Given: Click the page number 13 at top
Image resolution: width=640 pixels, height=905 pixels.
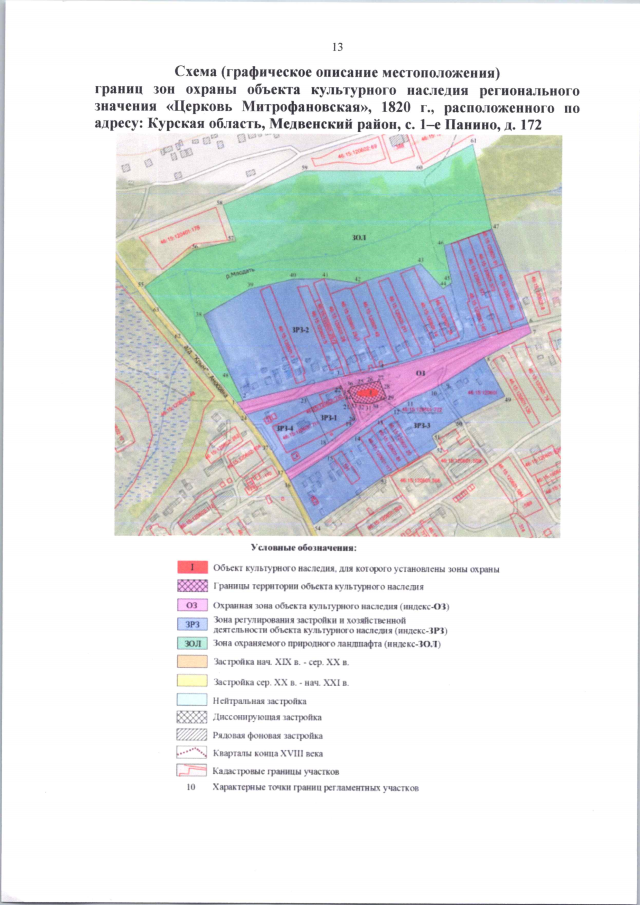Looking at the screenshot, I should coord(336,48).
